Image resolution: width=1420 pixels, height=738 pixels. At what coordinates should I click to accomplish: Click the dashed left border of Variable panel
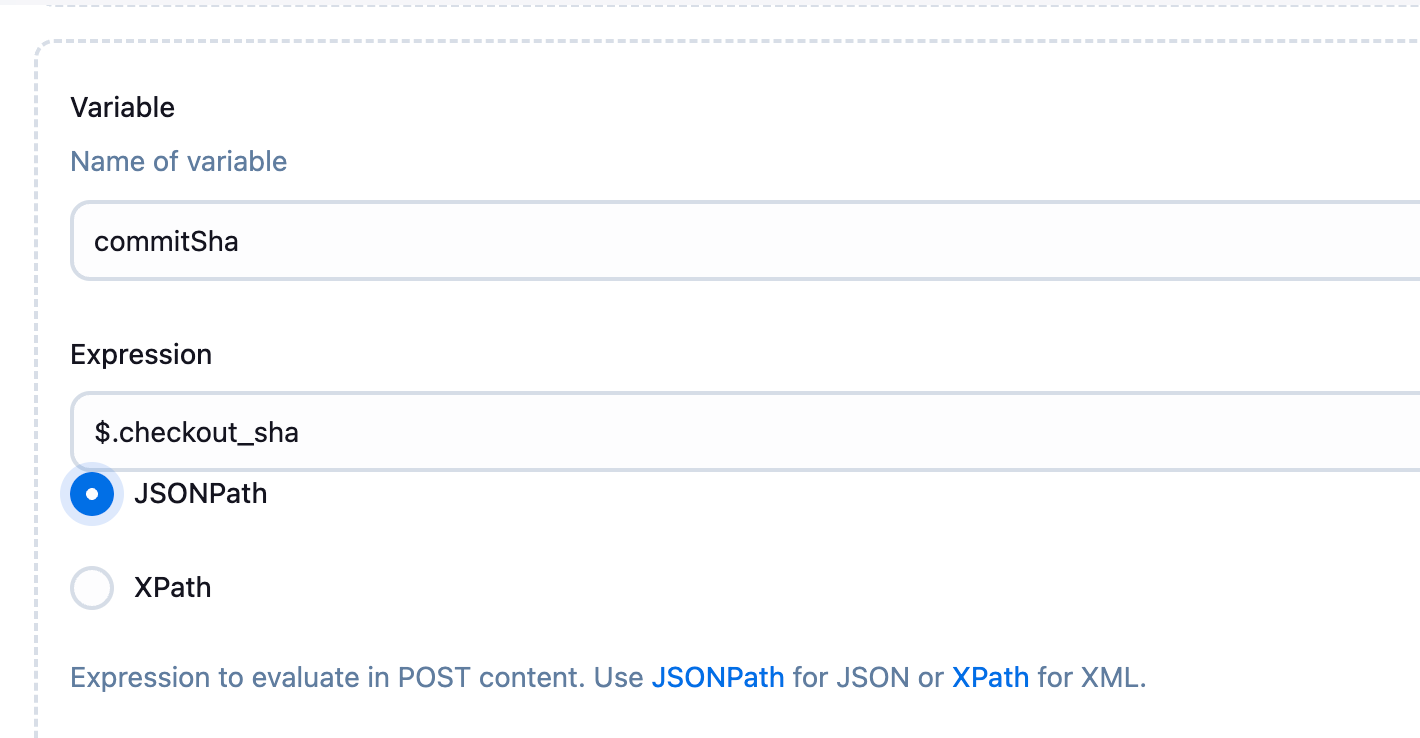point(37,400)
